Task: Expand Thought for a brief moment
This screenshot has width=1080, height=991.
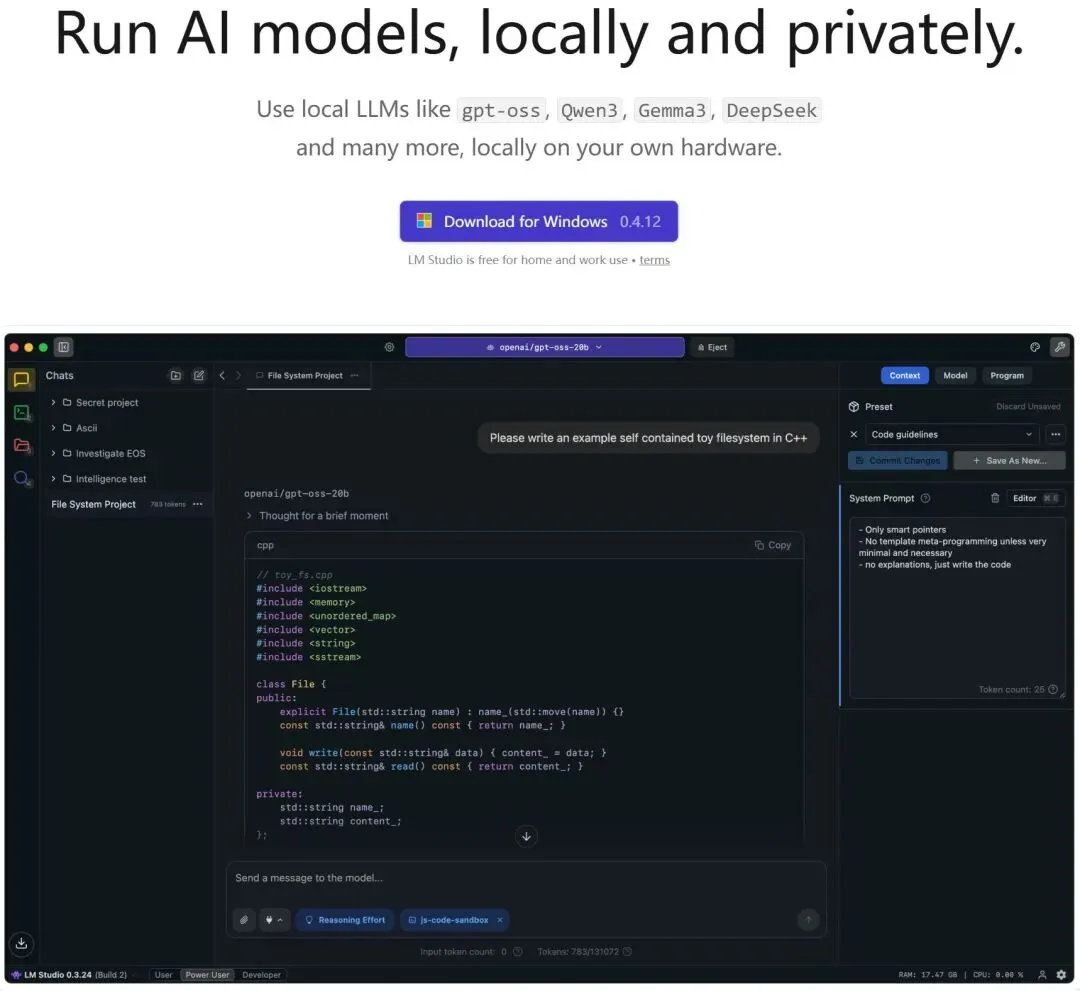Action: tap(318, 516)
